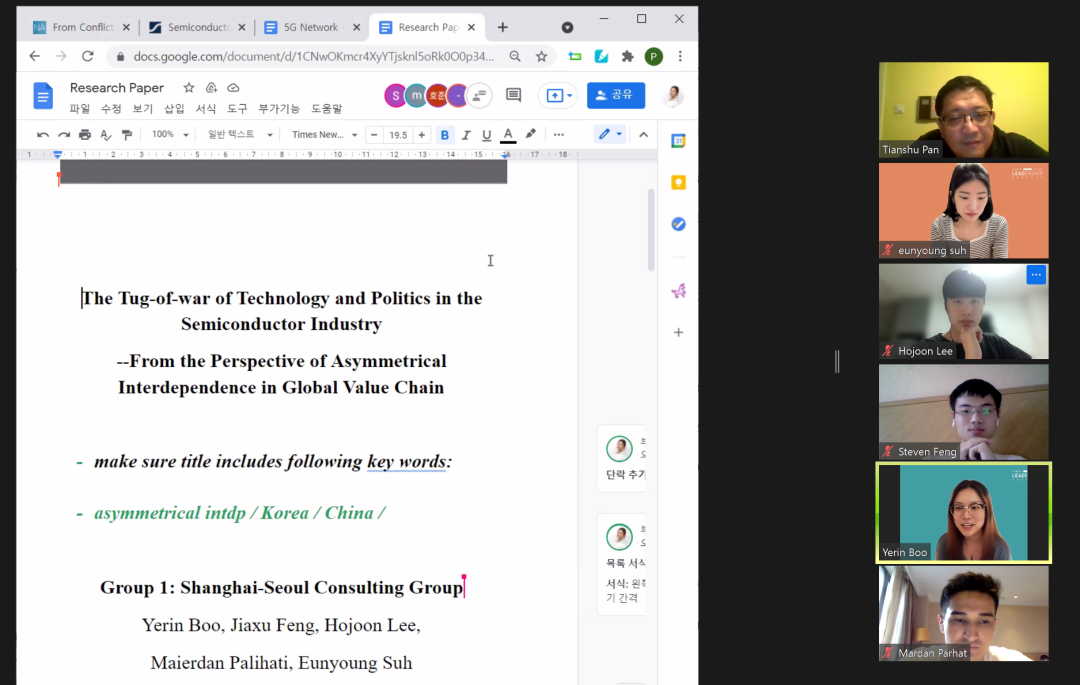Image resolution: width=1080 pixels, height=685 pixels.
Task: Open comment history
Action: pyautogui.click(x=513, y=95)
